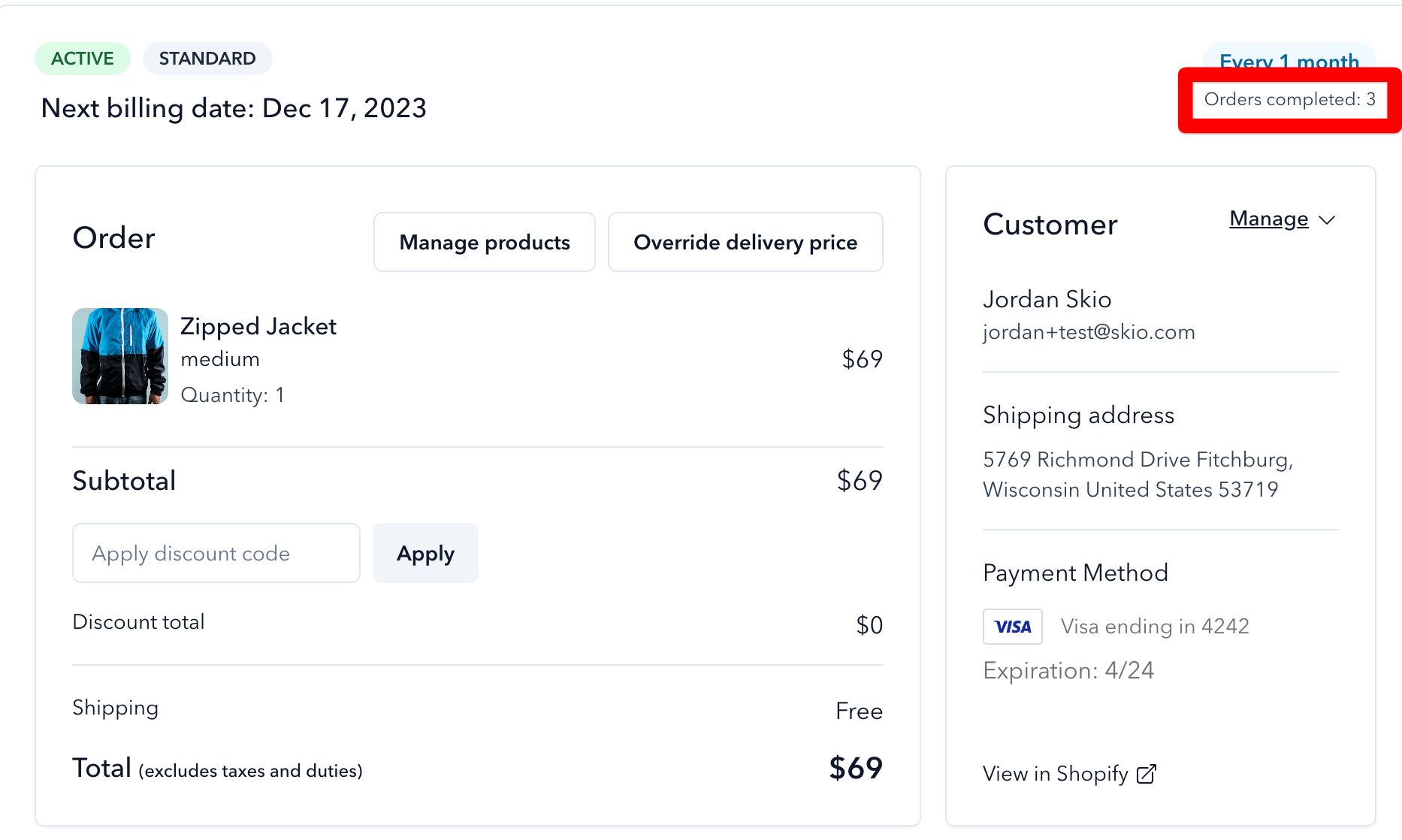This screenshot has width=1402, height=840.
Task: Click the Zipped Jacket product name
Action: tap(258, 326)
